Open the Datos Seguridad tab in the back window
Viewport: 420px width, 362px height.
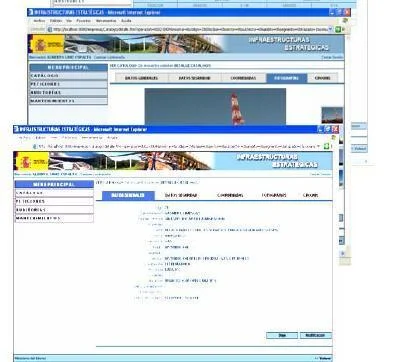pos(195,78)
